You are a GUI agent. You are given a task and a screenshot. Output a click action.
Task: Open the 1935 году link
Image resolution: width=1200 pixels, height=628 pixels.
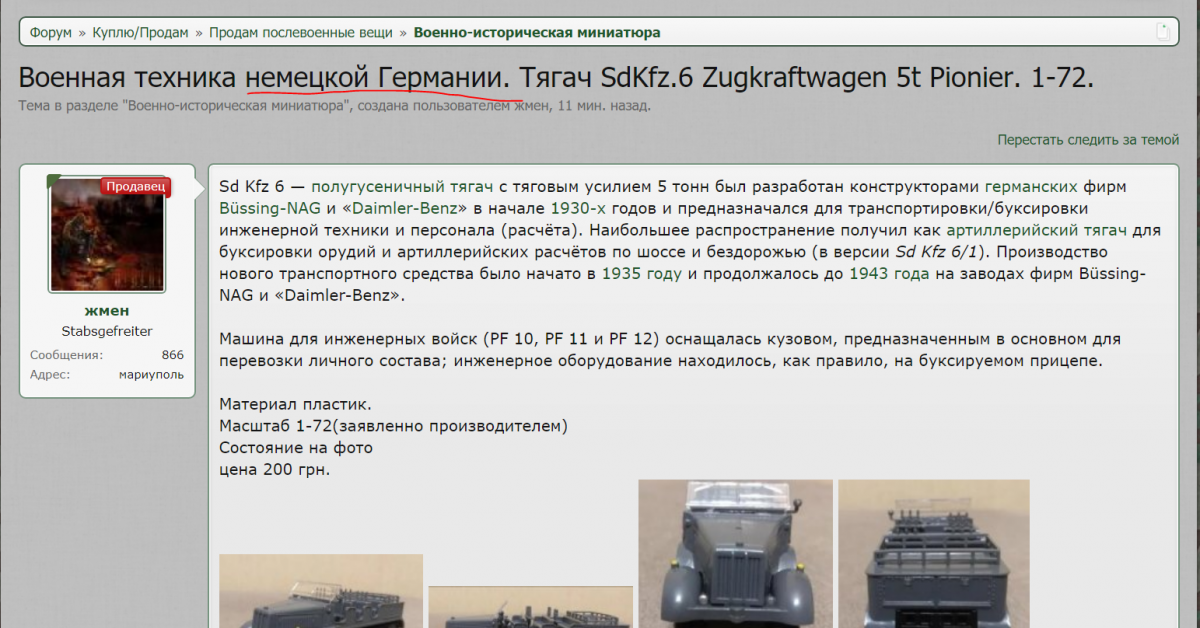(641, 274)
